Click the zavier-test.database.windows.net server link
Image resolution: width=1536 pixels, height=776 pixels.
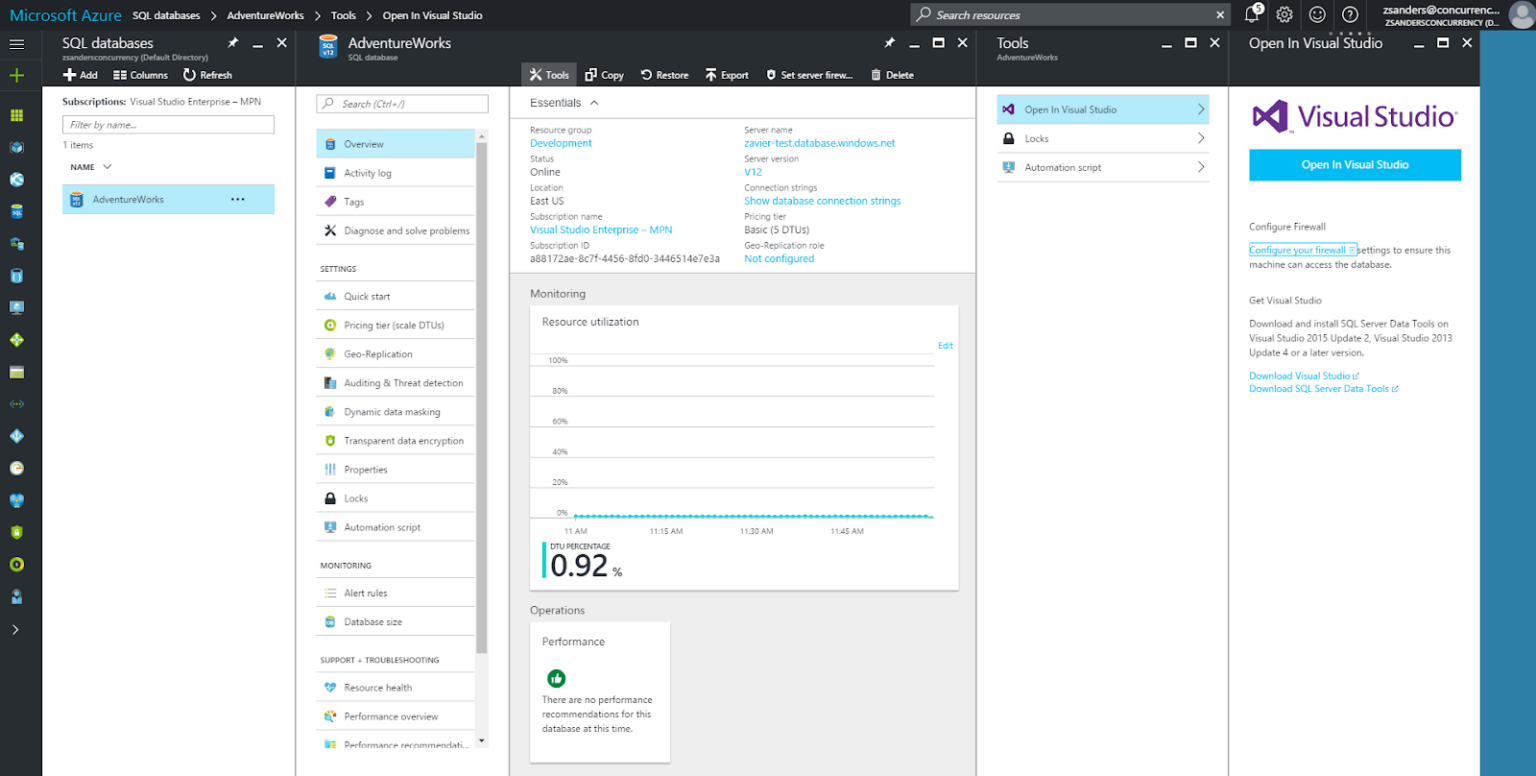820,143
